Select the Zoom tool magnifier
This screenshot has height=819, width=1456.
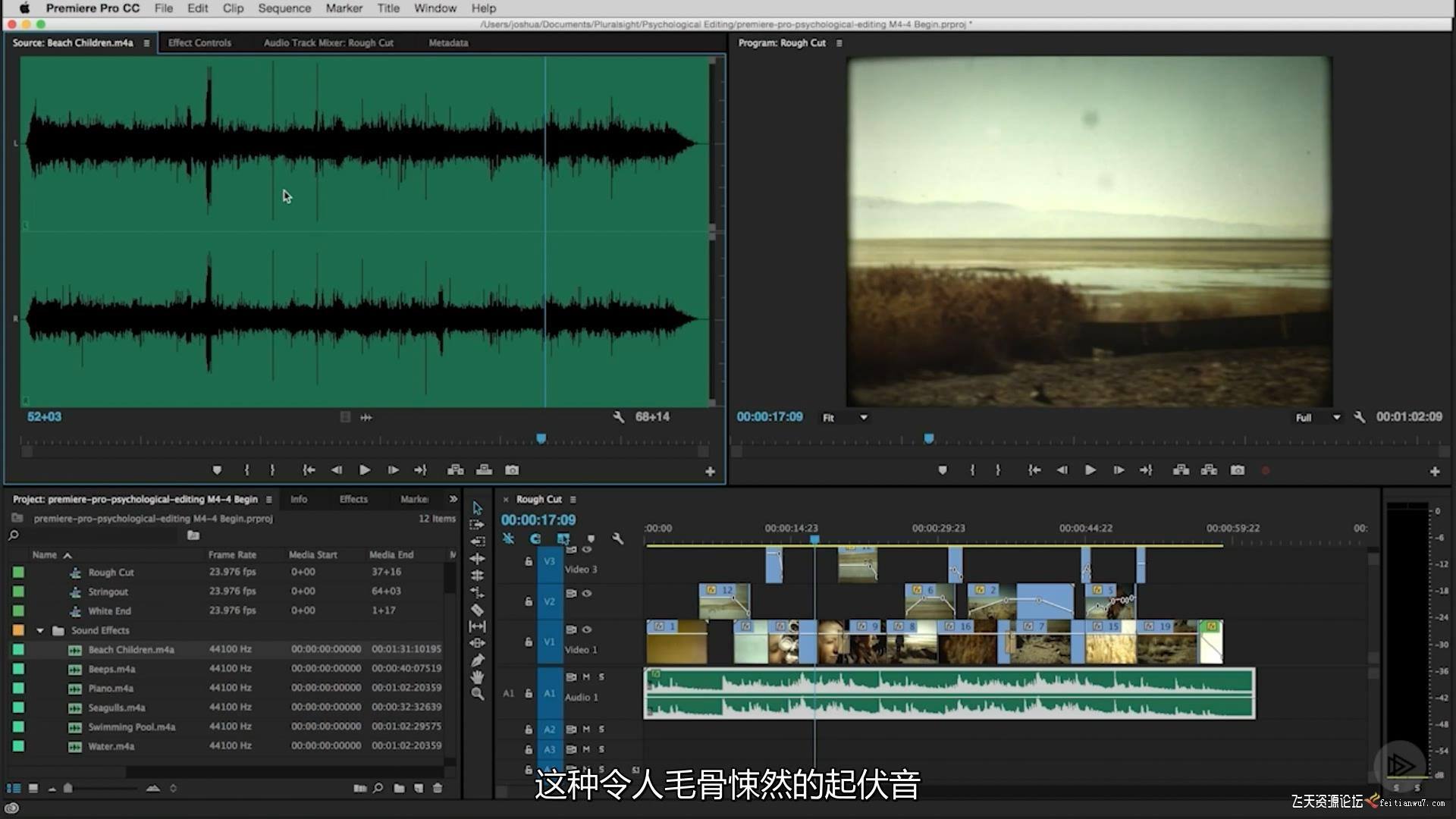point(477,694)
